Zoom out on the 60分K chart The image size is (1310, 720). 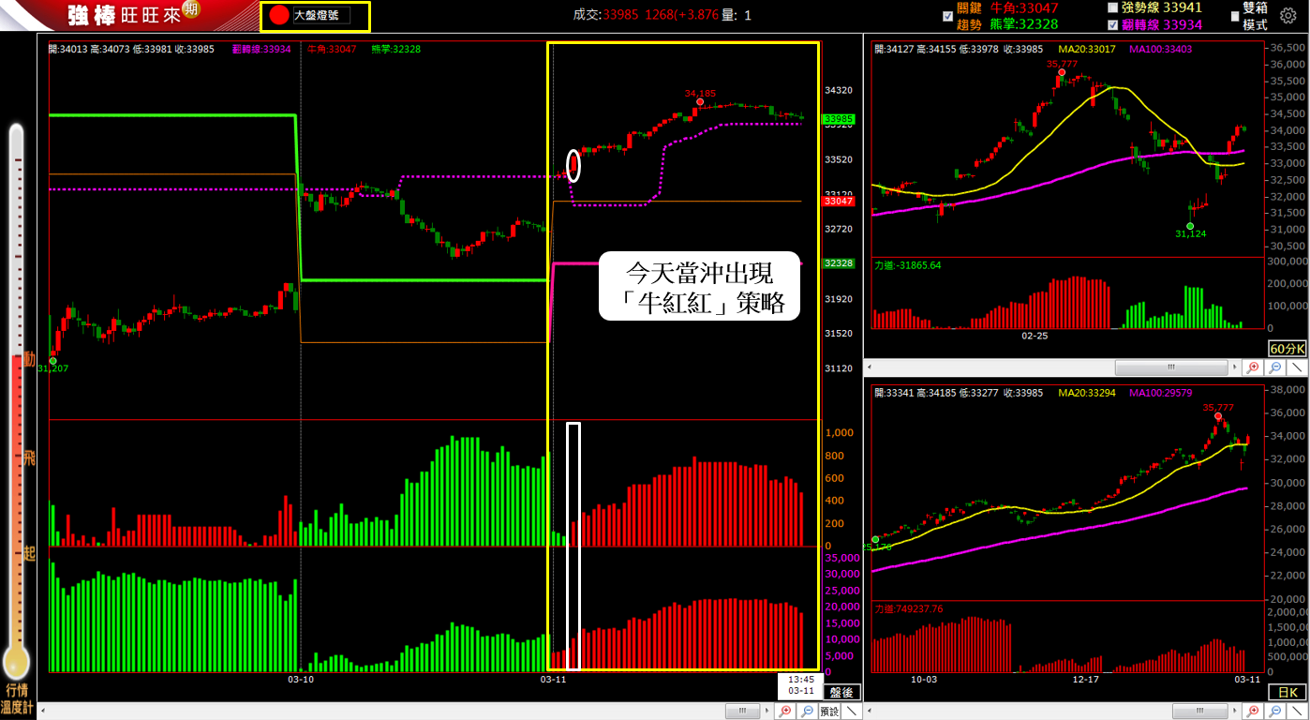1275,368
